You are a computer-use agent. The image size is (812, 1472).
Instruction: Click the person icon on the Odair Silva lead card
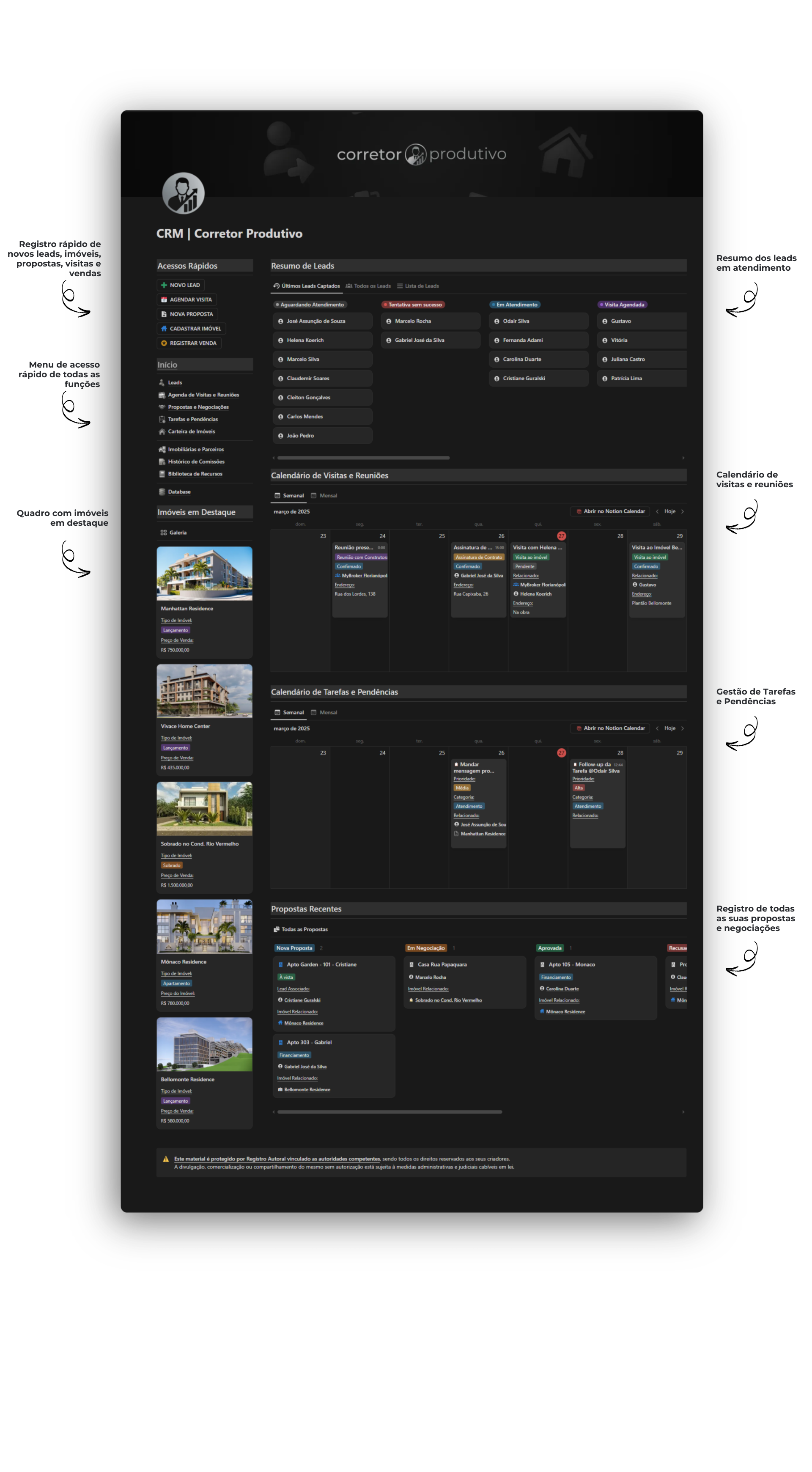497,321
